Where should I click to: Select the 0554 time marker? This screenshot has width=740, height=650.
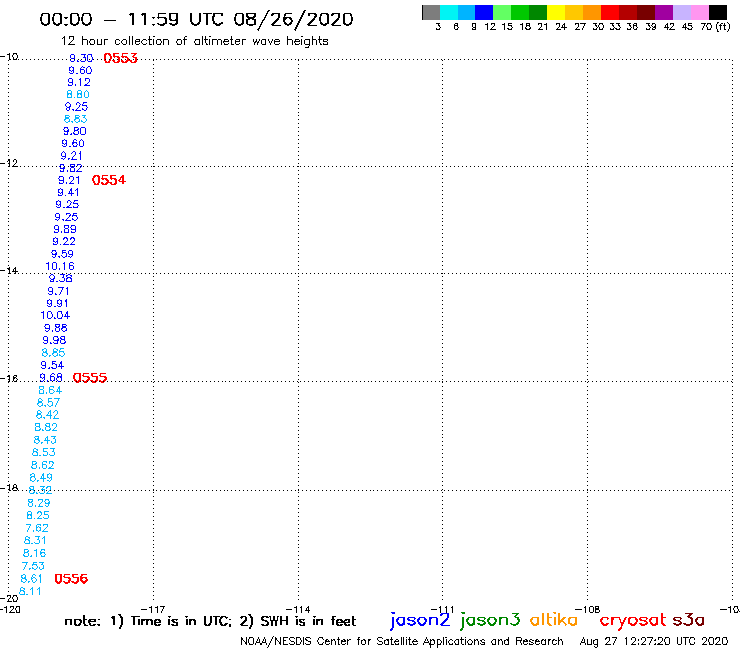coord(109,180)
